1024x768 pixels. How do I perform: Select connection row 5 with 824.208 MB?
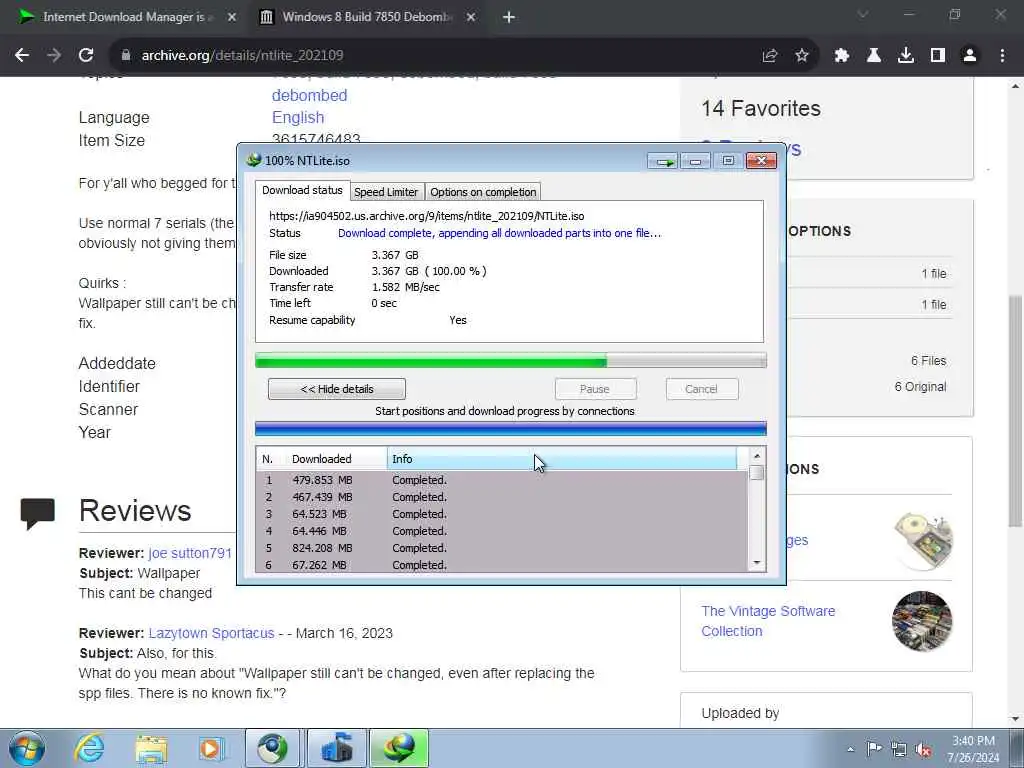(x=502, y=548)
